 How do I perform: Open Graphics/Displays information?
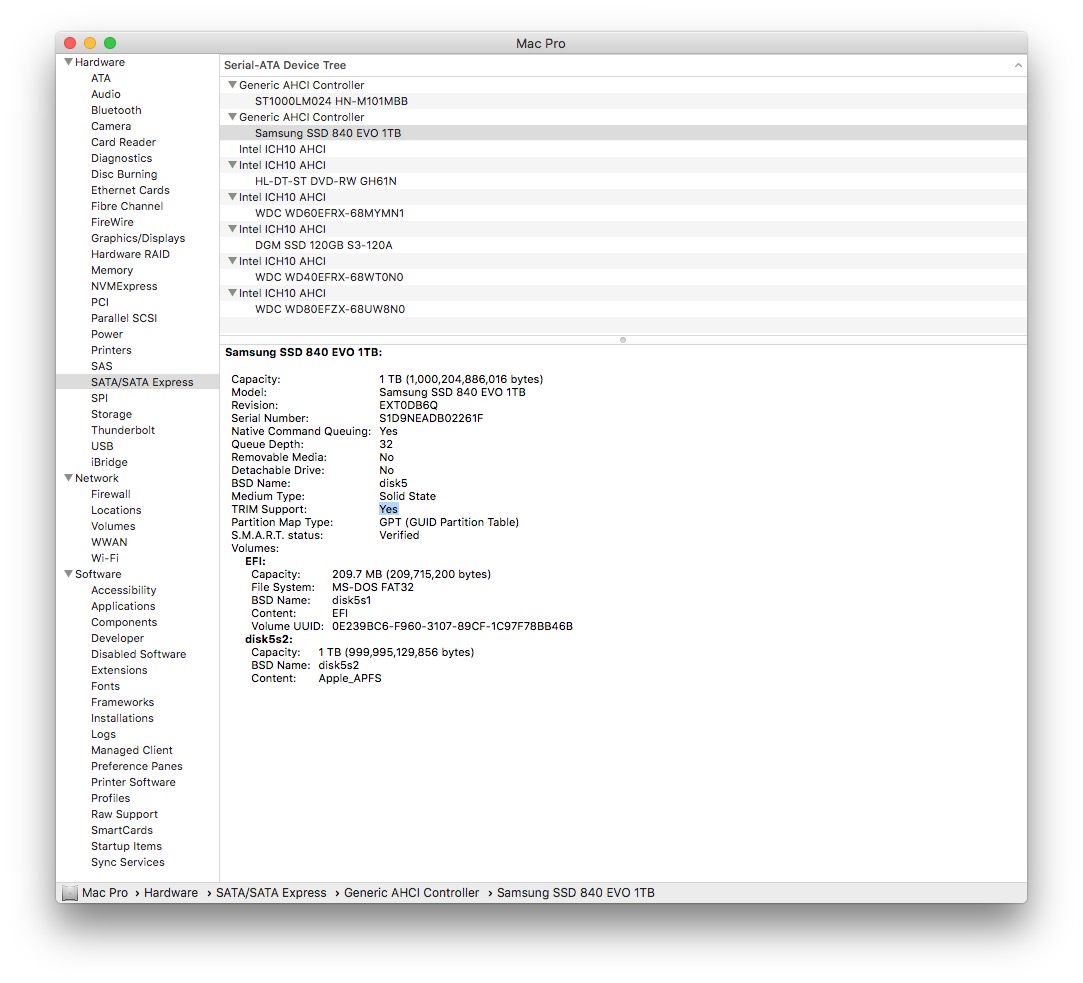click(x=138, y=238)
